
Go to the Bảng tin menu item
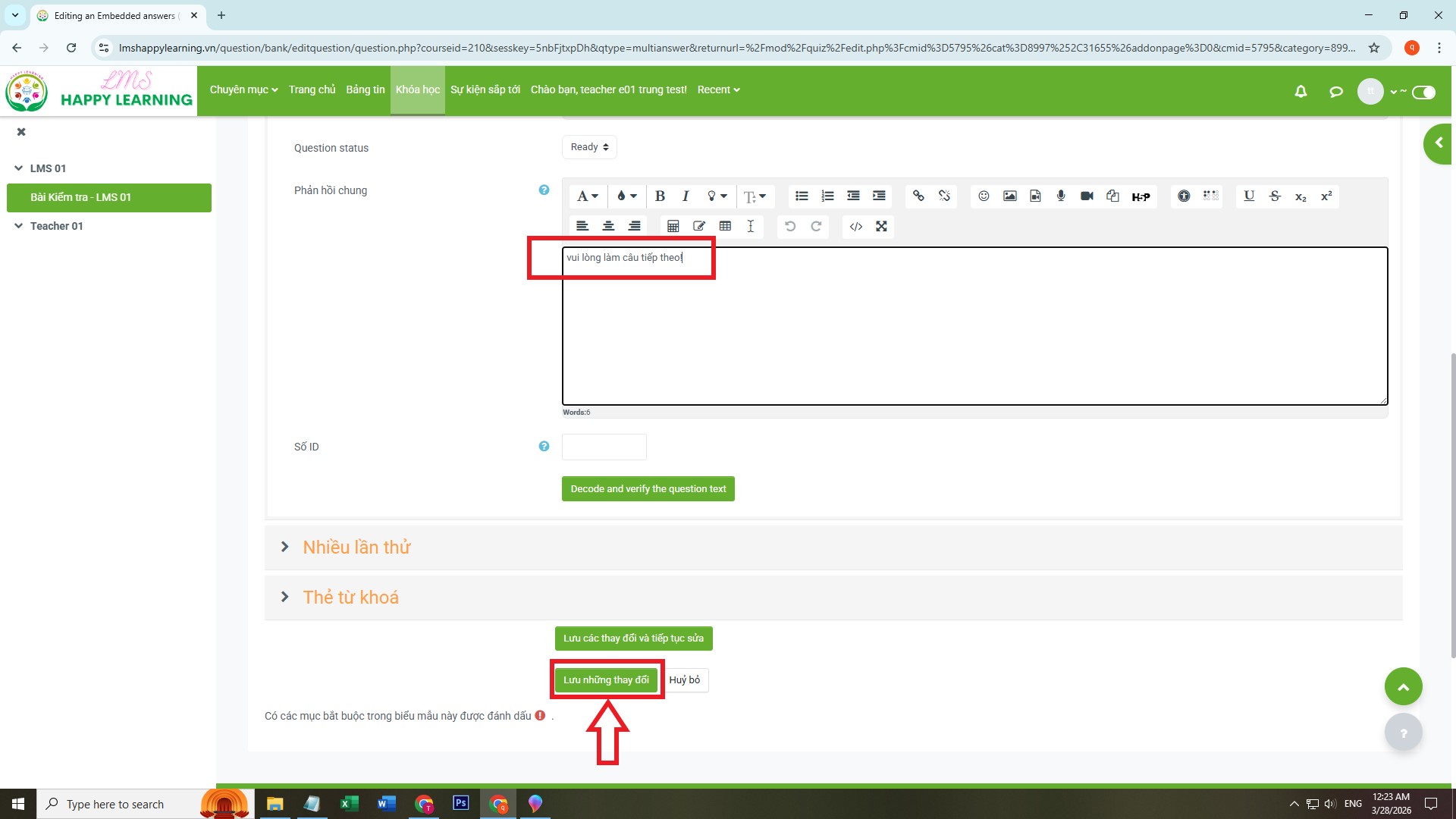point(365,90)
